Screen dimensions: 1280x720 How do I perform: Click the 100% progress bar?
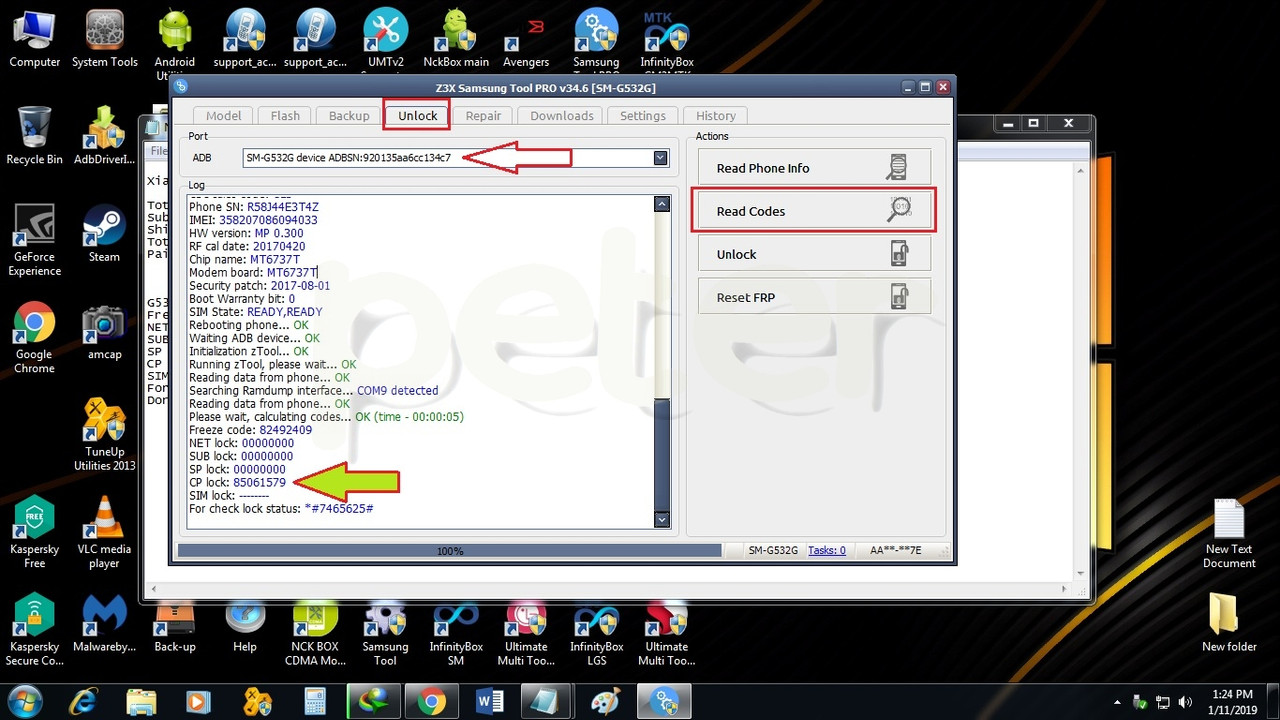[449, 550]
